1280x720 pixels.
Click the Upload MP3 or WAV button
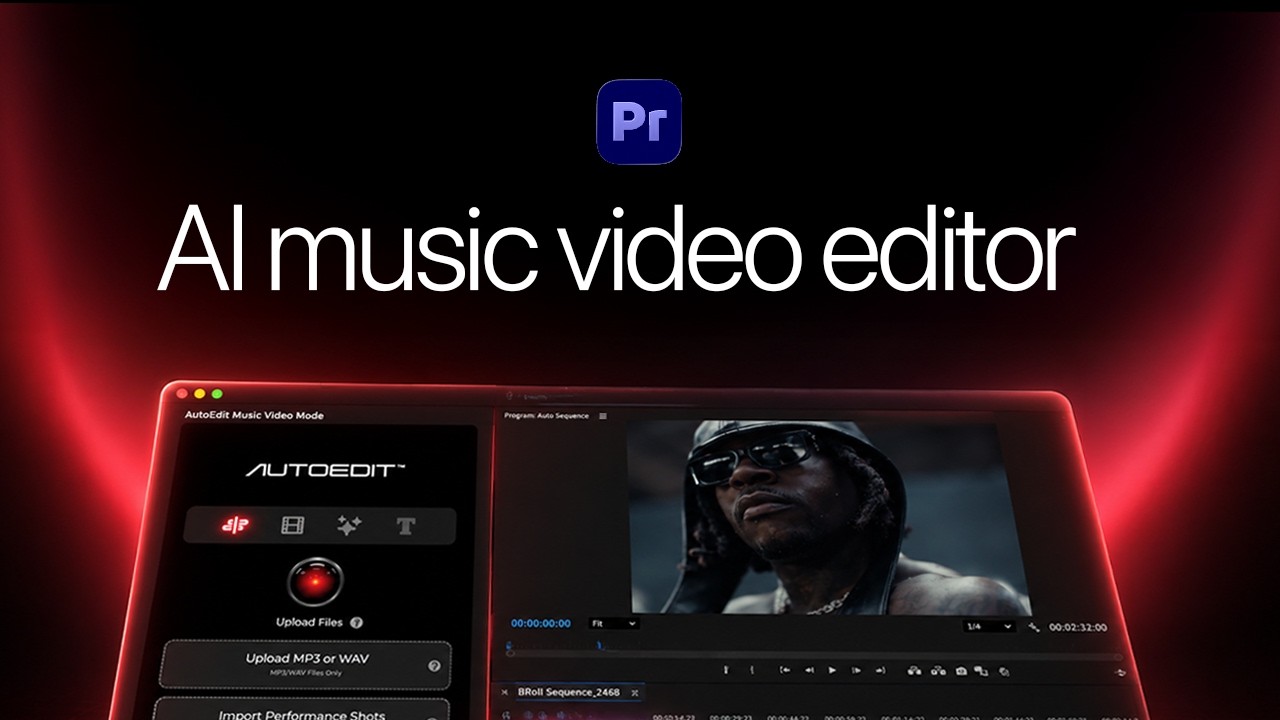pyautogui.click(x=305, y=665)
